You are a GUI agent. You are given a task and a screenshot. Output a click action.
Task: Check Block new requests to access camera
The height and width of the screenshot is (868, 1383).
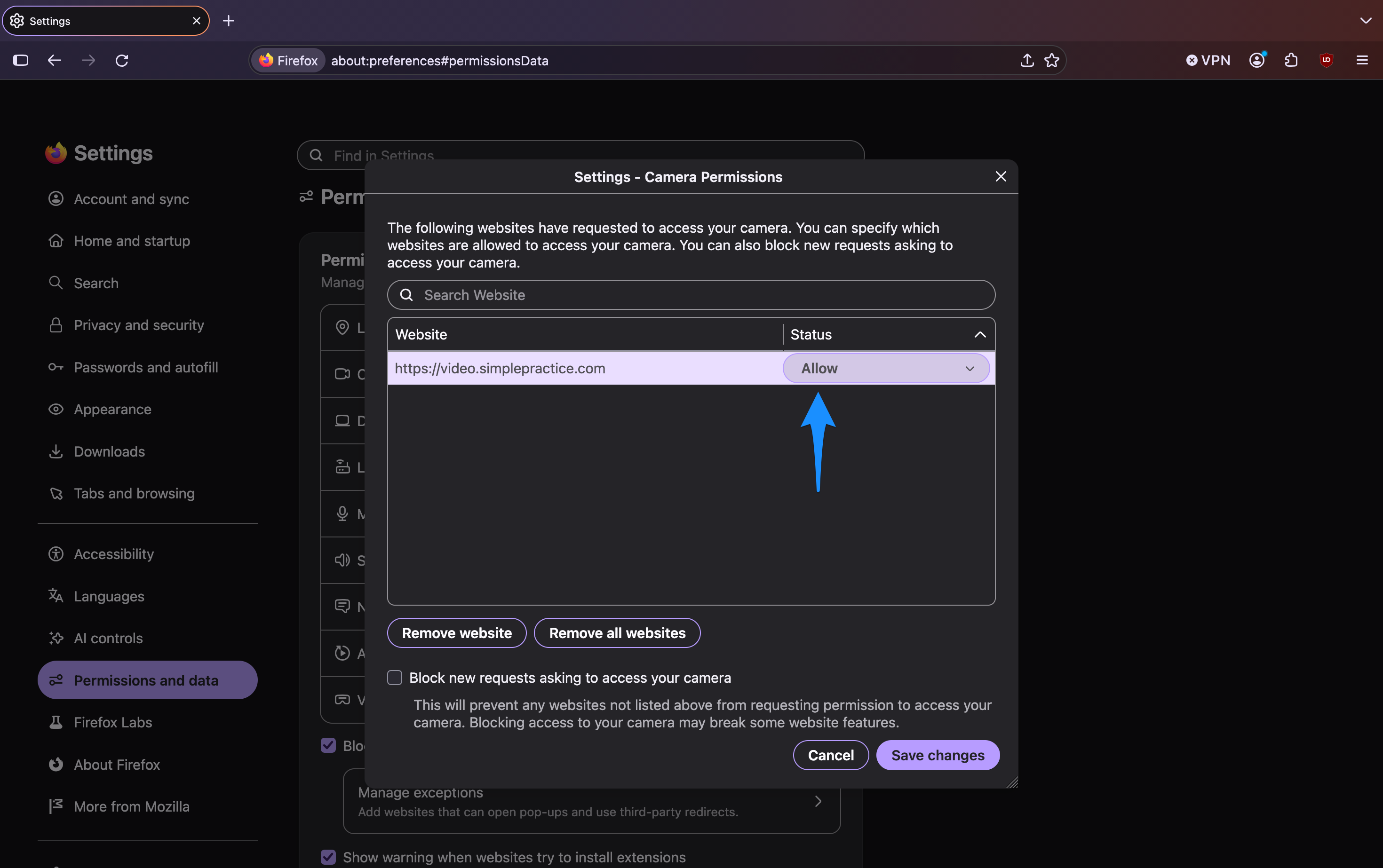tap(395, 678)
